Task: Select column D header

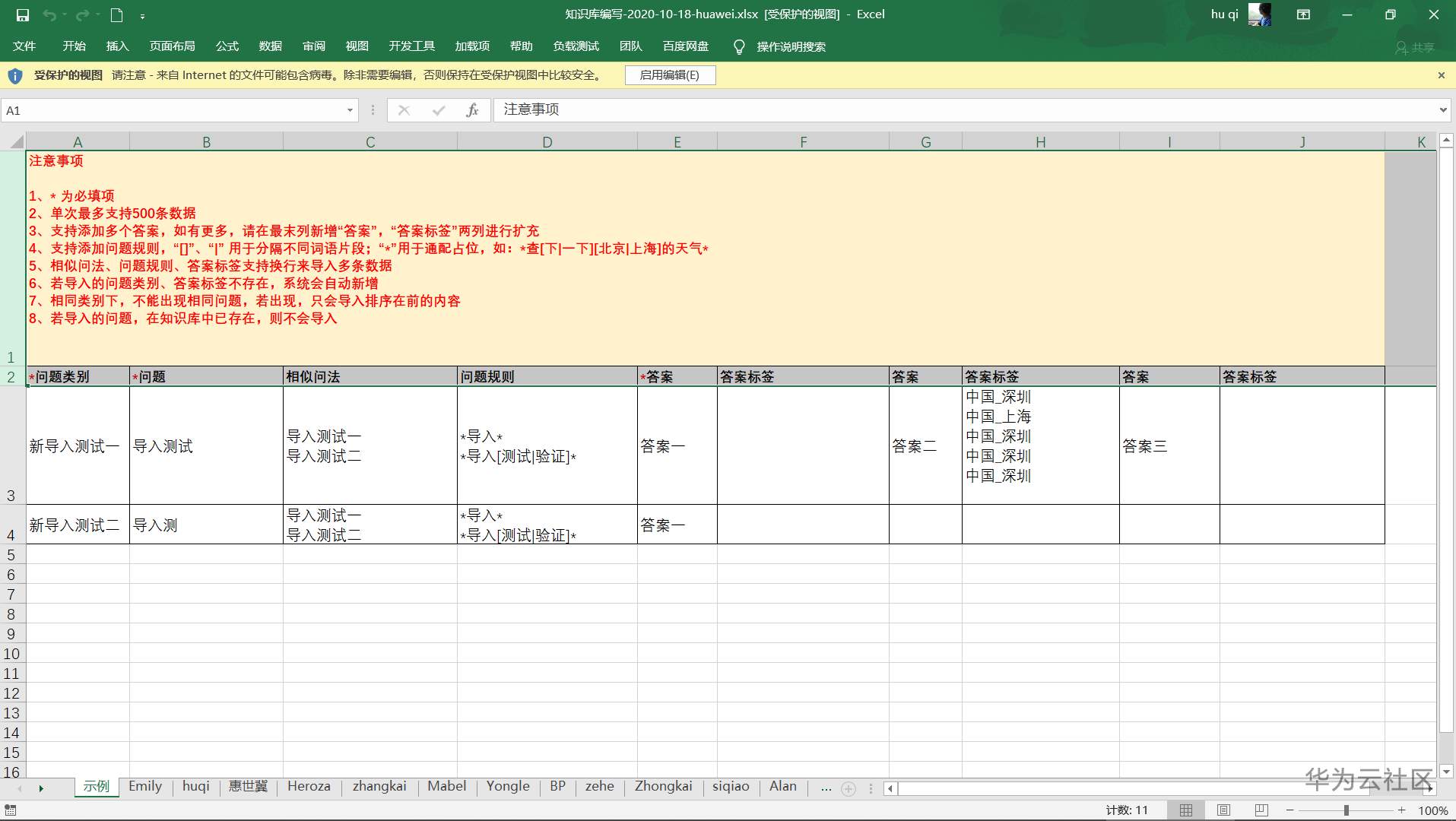Action: pyautogui.click(x=547, y=142)
